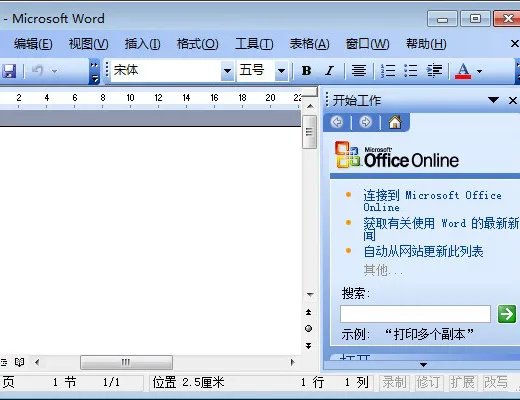This screenshot has height=400, width=520.
Task: Open 连接到 Microsoft Office Online link
Action: tap(432, 201)
